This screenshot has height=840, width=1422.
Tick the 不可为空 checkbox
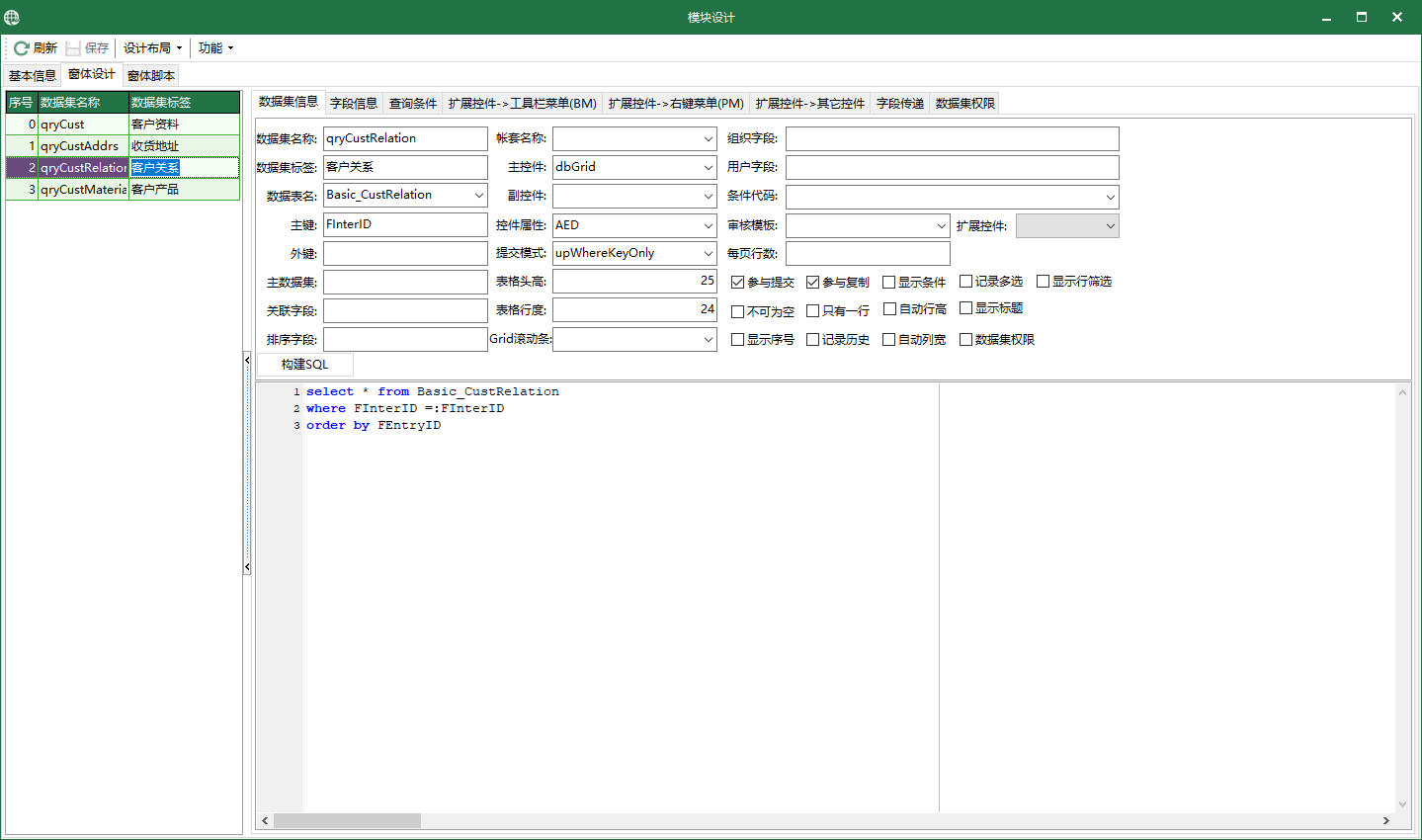coord(737,311)
